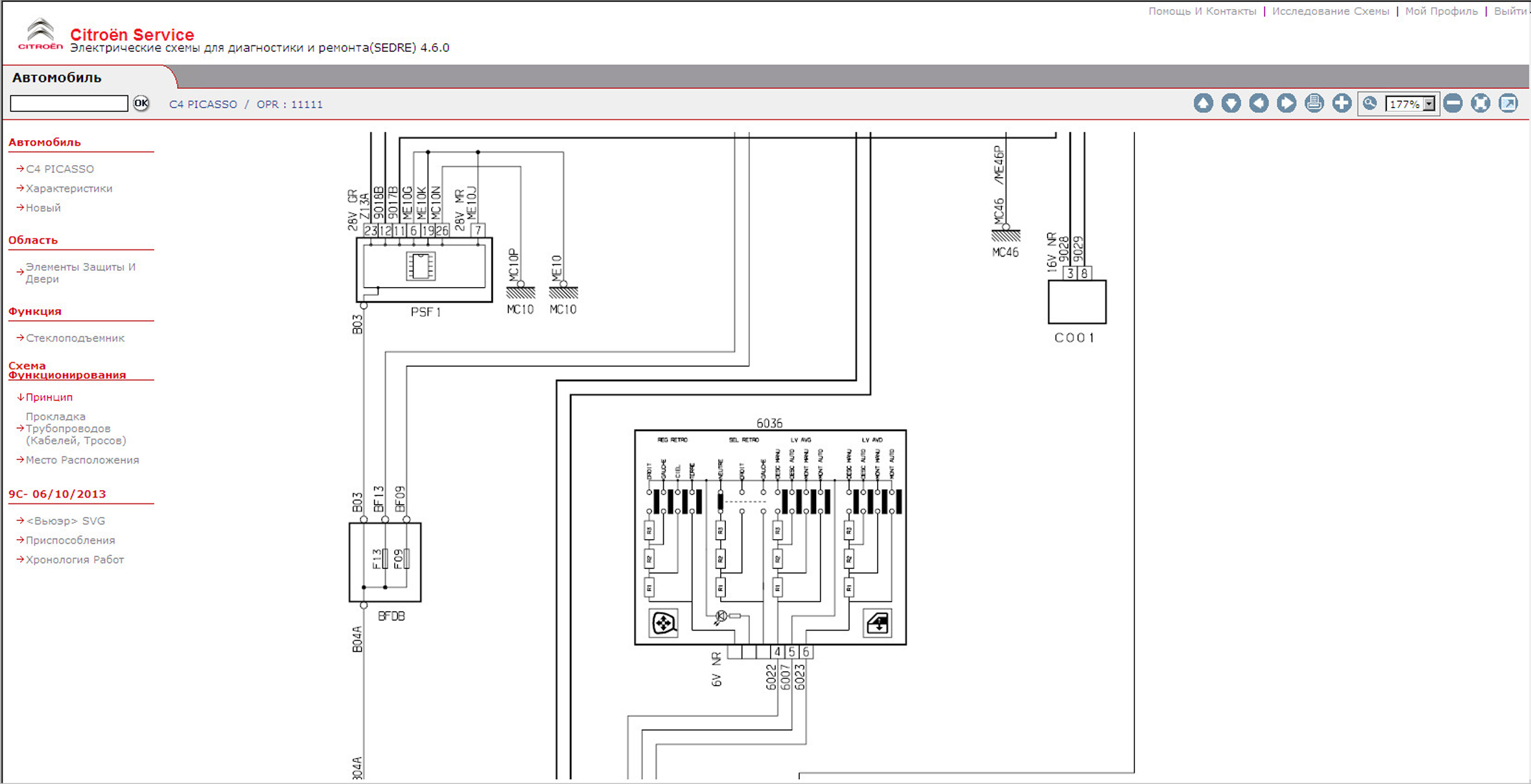
Task: Open Мой Профиль in top menu
Action: pyautogui.click(x=1441, y=11)
